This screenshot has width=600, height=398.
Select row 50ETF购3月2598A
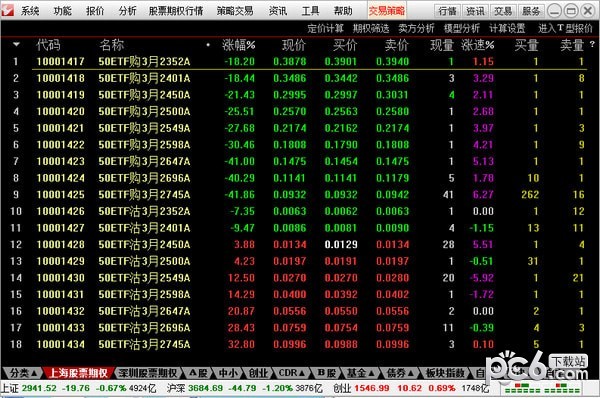tap(300, 145)
